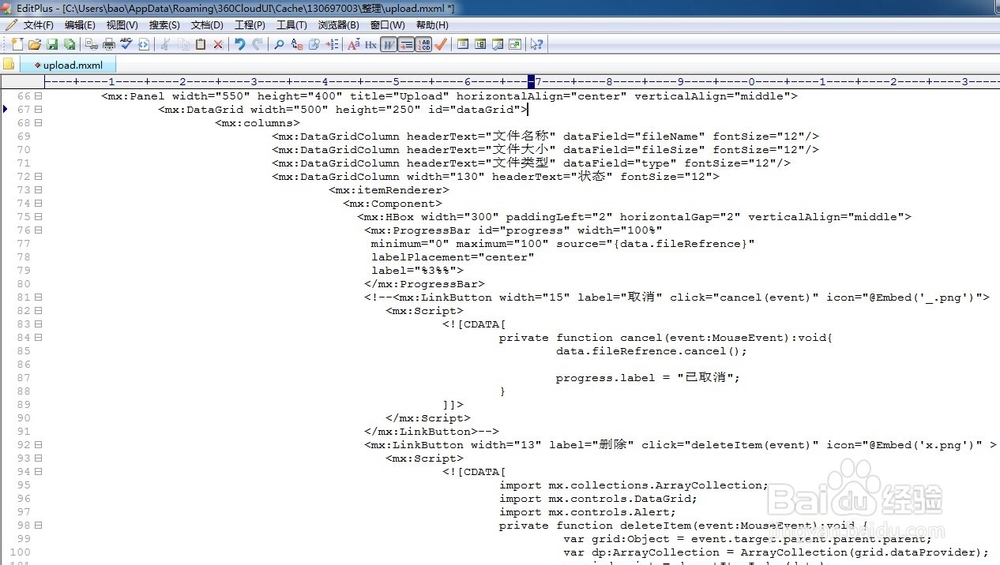Click the red X Delete icon
Image resolution: width=1000 pixels, height=565 pixels.
click(x=218, y=44)
